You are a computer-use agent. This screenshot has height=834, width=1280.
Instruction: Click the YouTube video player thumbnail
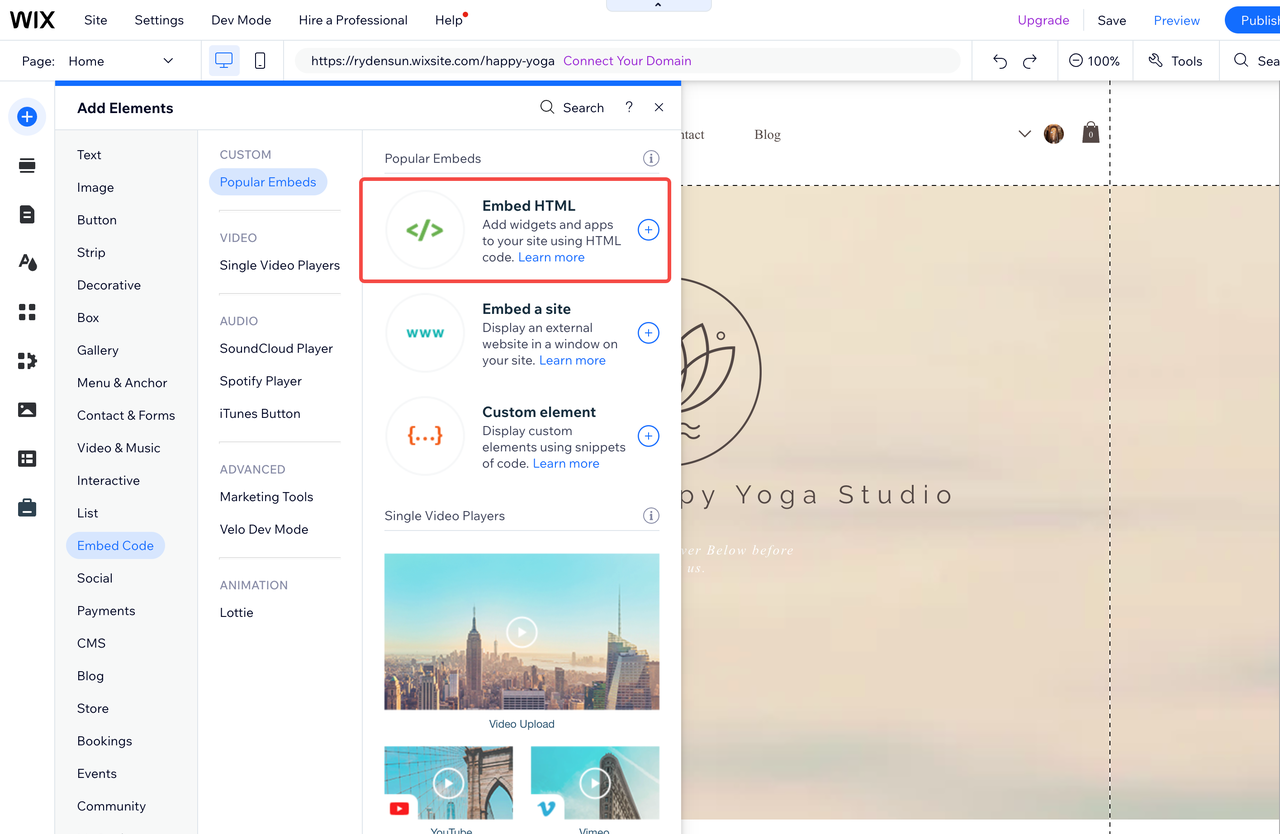point(449,784)
